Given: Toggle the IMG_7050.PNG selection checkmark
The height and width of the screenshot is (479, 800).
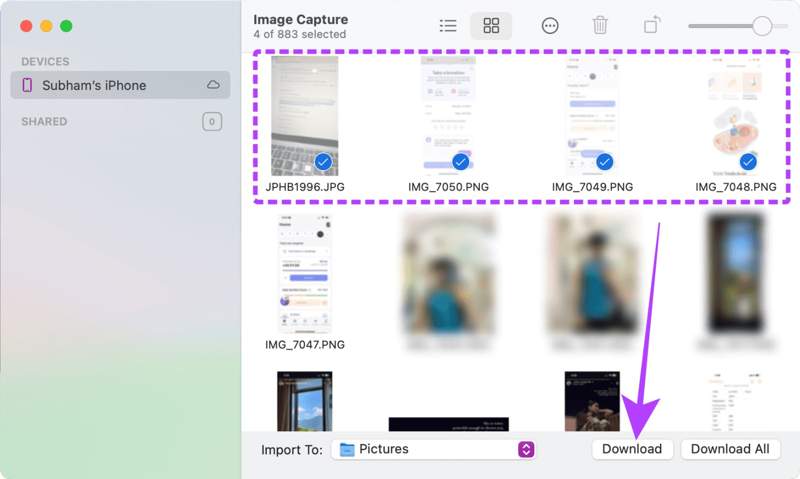Looking at the screenshot, I should pyautogui.click(x=460, y=161).
